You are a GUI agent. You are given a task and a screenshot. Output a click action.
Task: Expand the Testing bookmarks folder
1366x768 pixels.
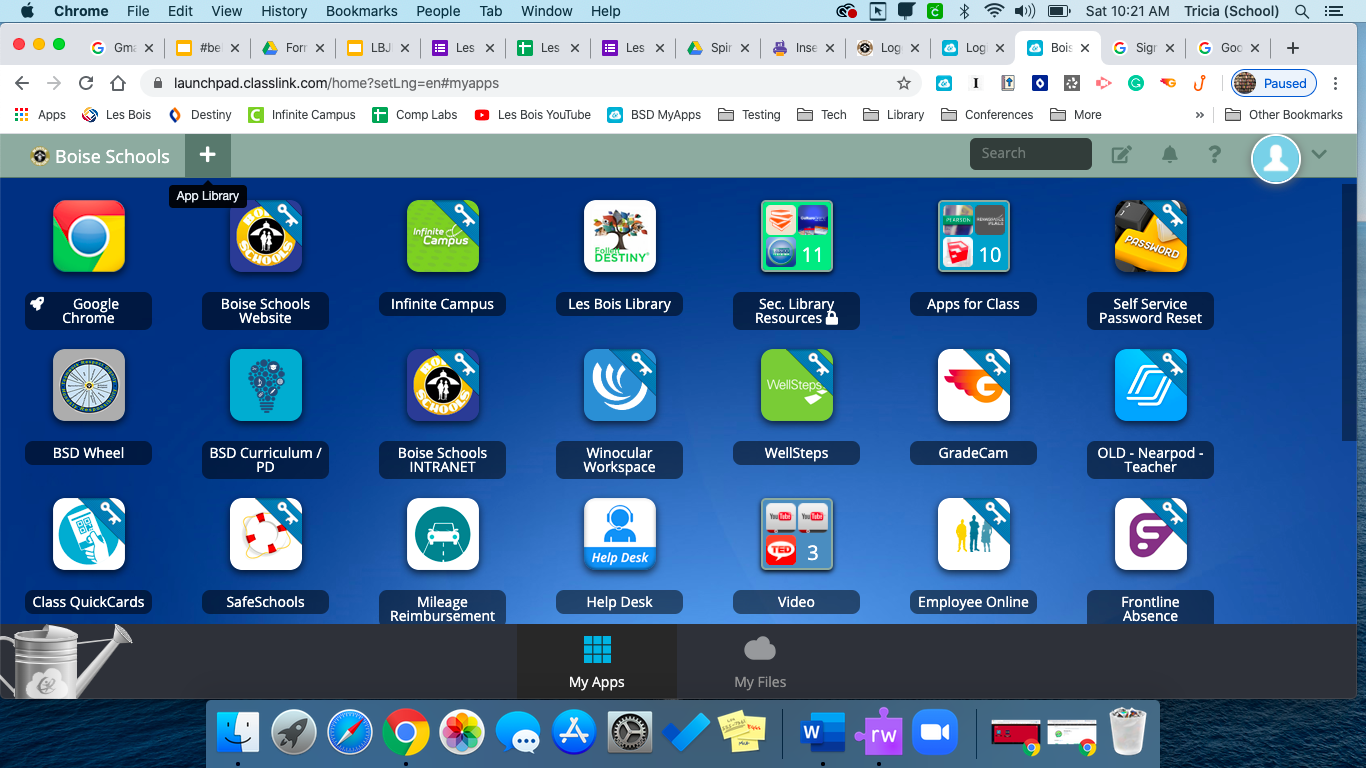[749, 115]
